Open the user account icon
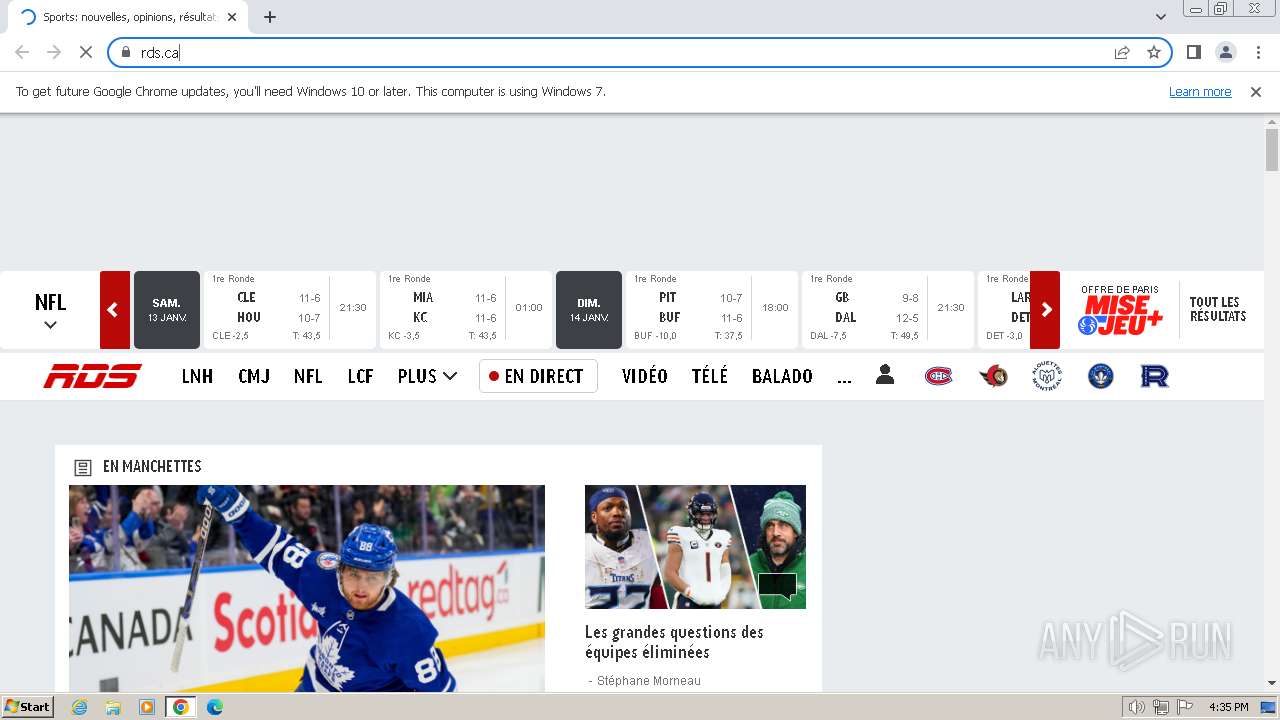This screenshot has width=1280, height=720. [884, 375]
